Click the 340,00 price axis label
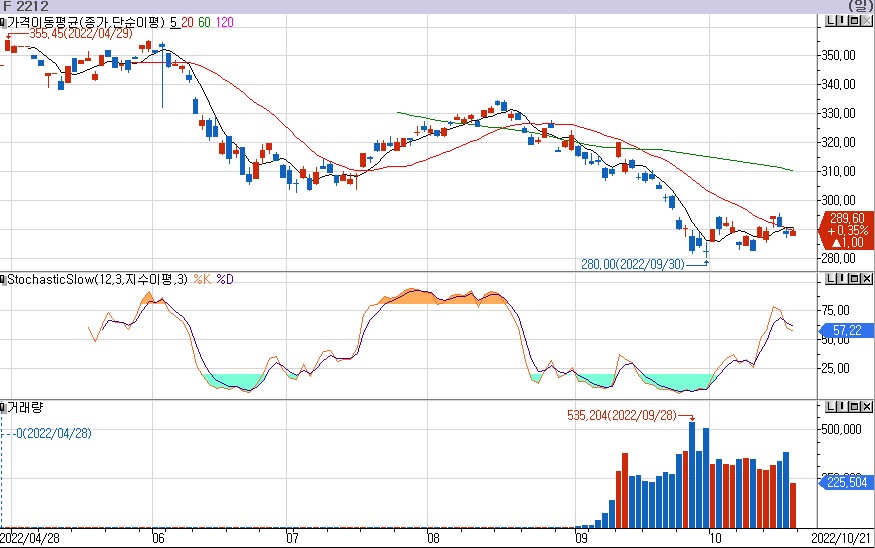 click(839, 84)
